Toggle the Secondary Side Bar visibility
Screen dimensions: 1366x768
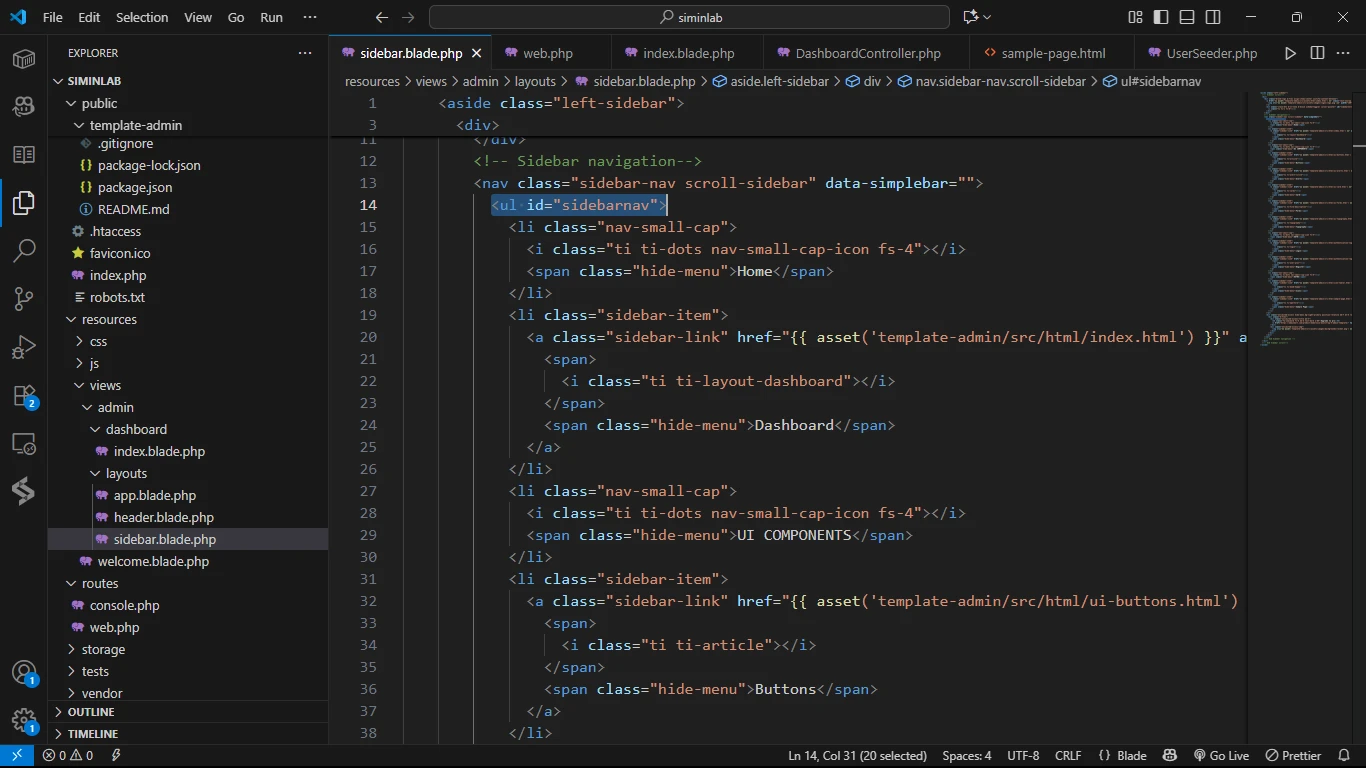(x=1213, y=17)
